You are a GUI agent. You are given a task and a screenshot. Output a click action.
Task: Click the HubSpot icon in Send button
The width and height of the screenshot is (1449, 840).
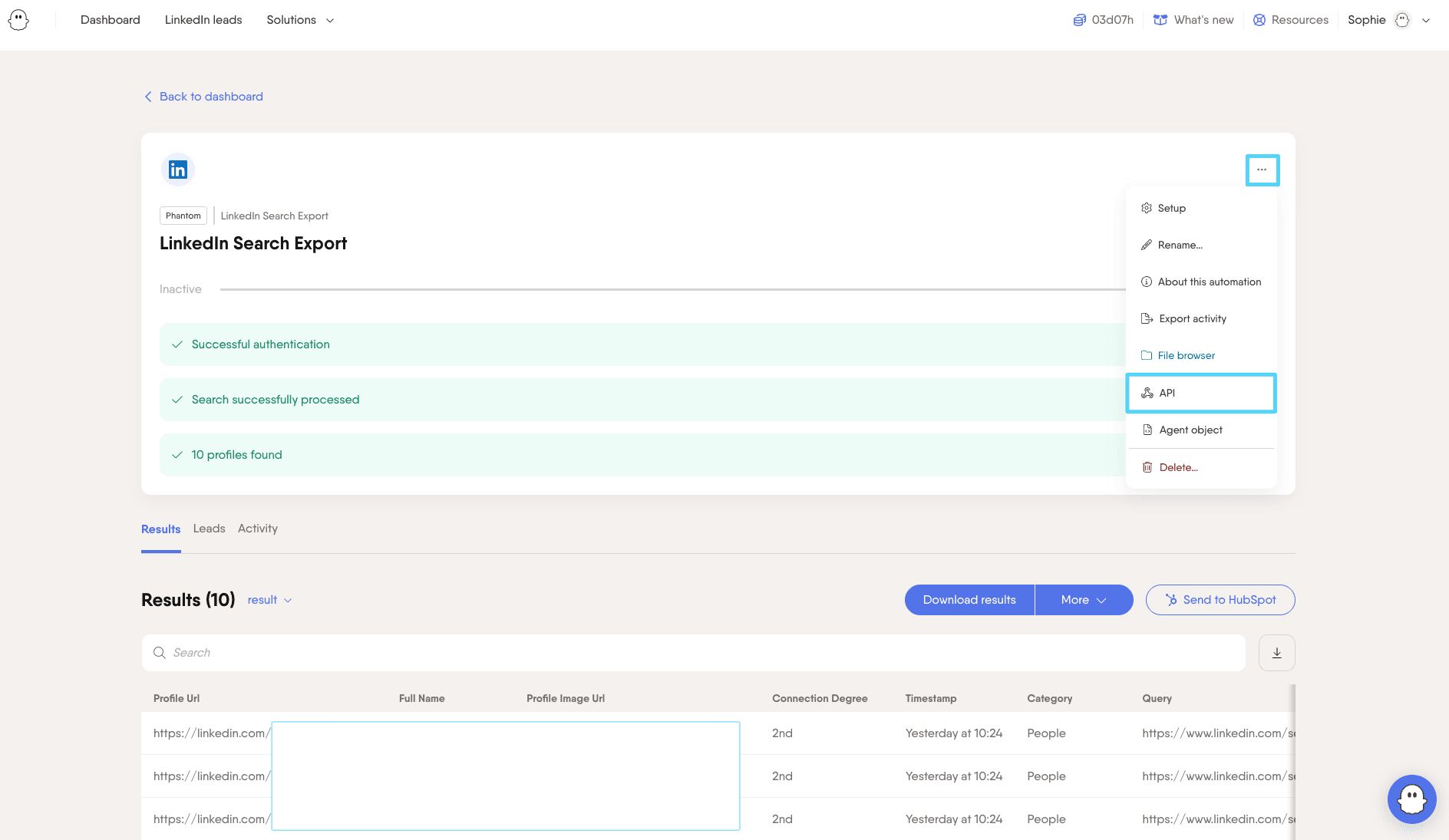point(1171,600)
